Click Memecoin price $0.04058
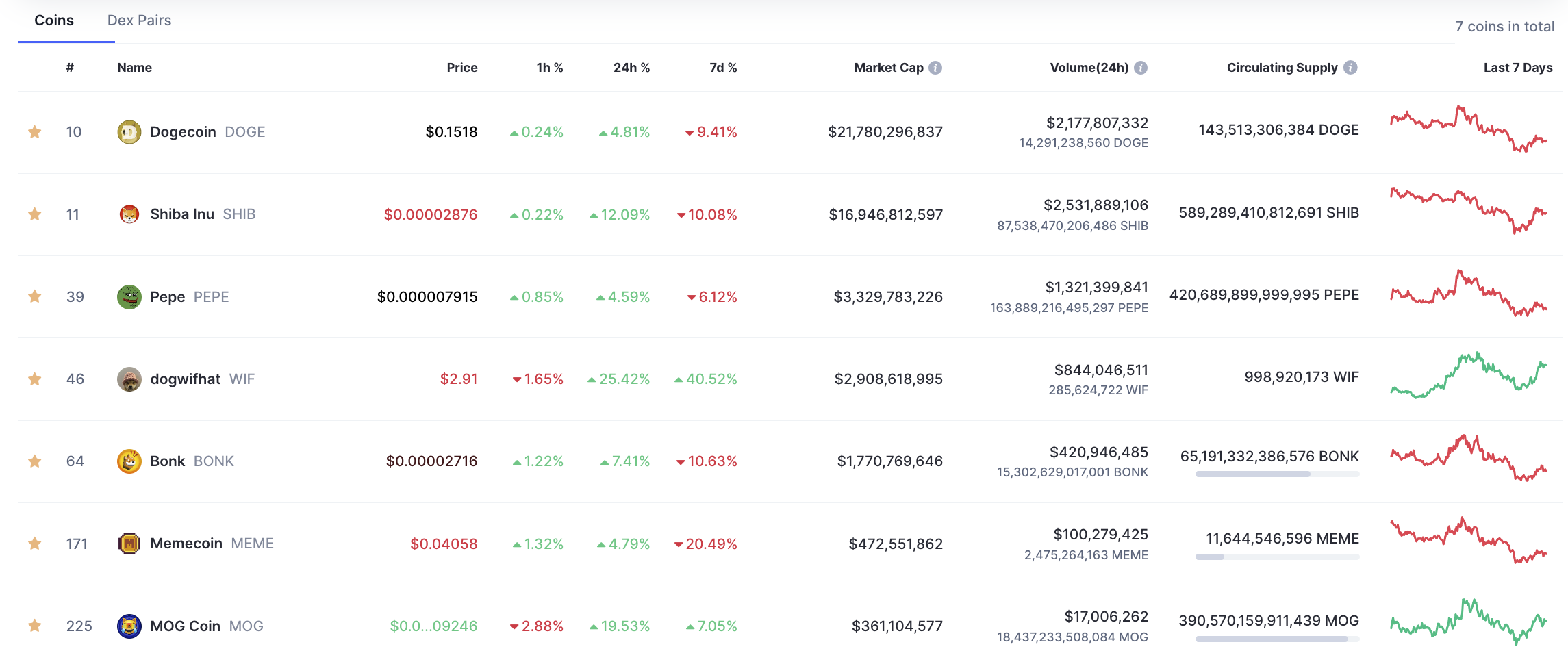This screenshot has height=664, width=1568. [444, 544]
